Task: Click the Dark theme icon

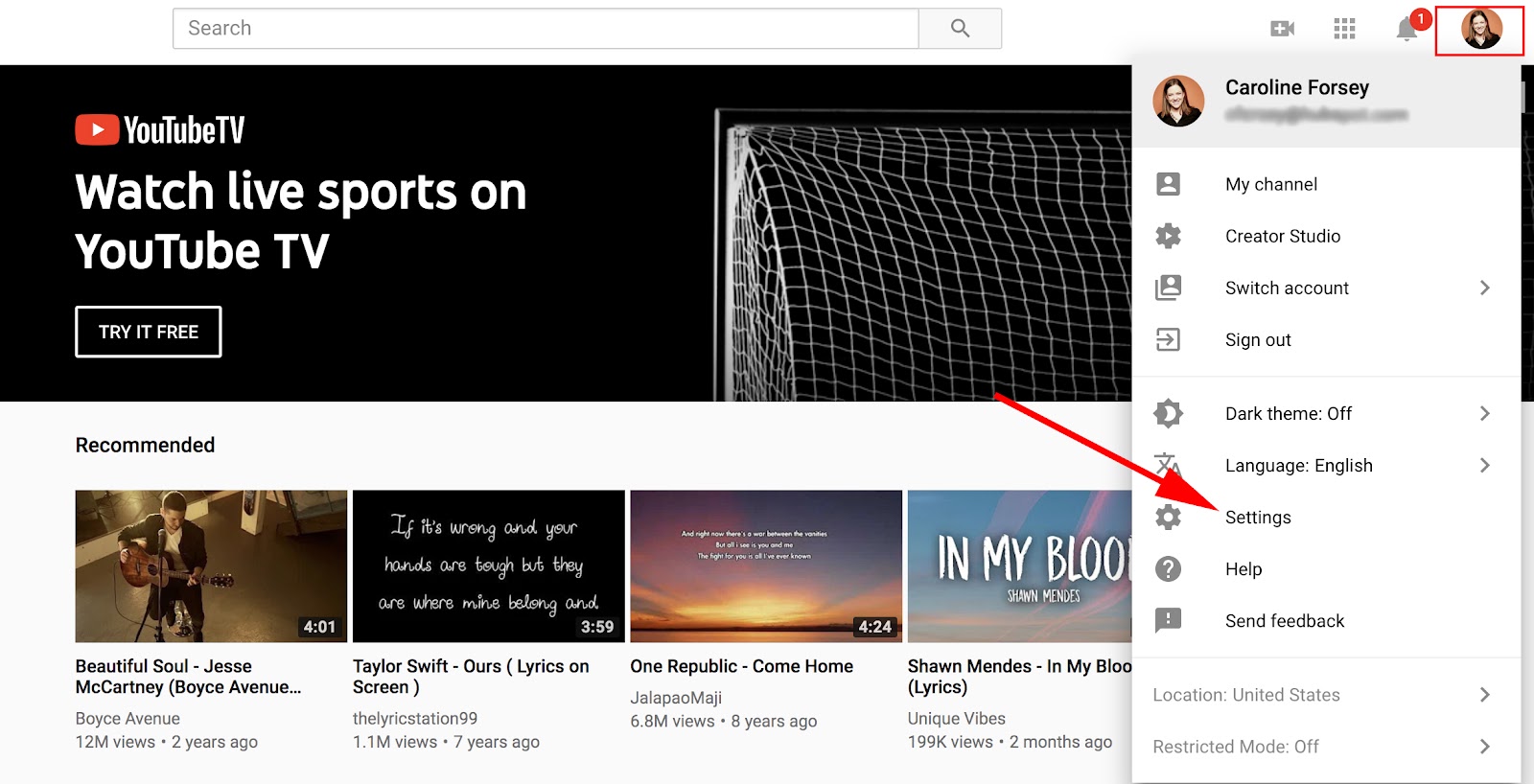Action: (x=1168, y=413)
